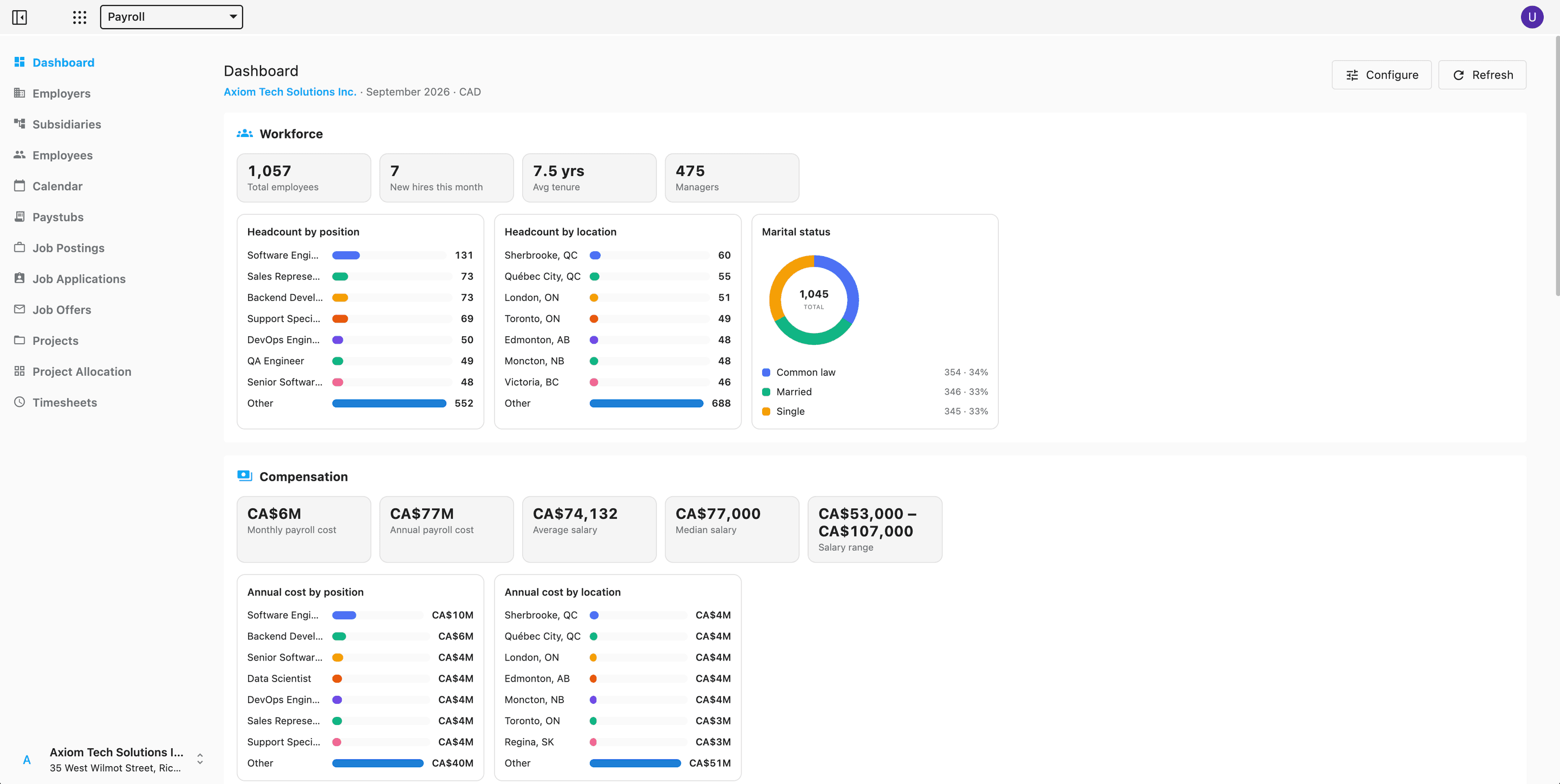Select the Total employees 1,057 card
Image resolution: width=1560 pixels, height=784 pixels.
[x=304, y=178]
